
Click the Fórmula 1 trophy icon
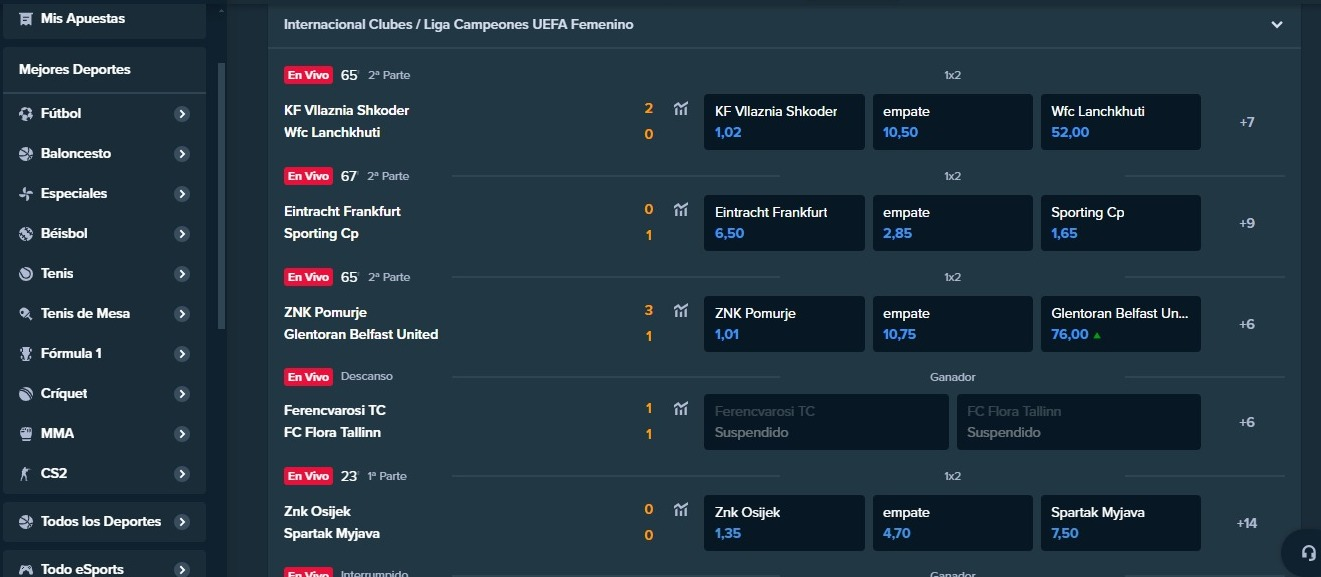pos(26,354)
